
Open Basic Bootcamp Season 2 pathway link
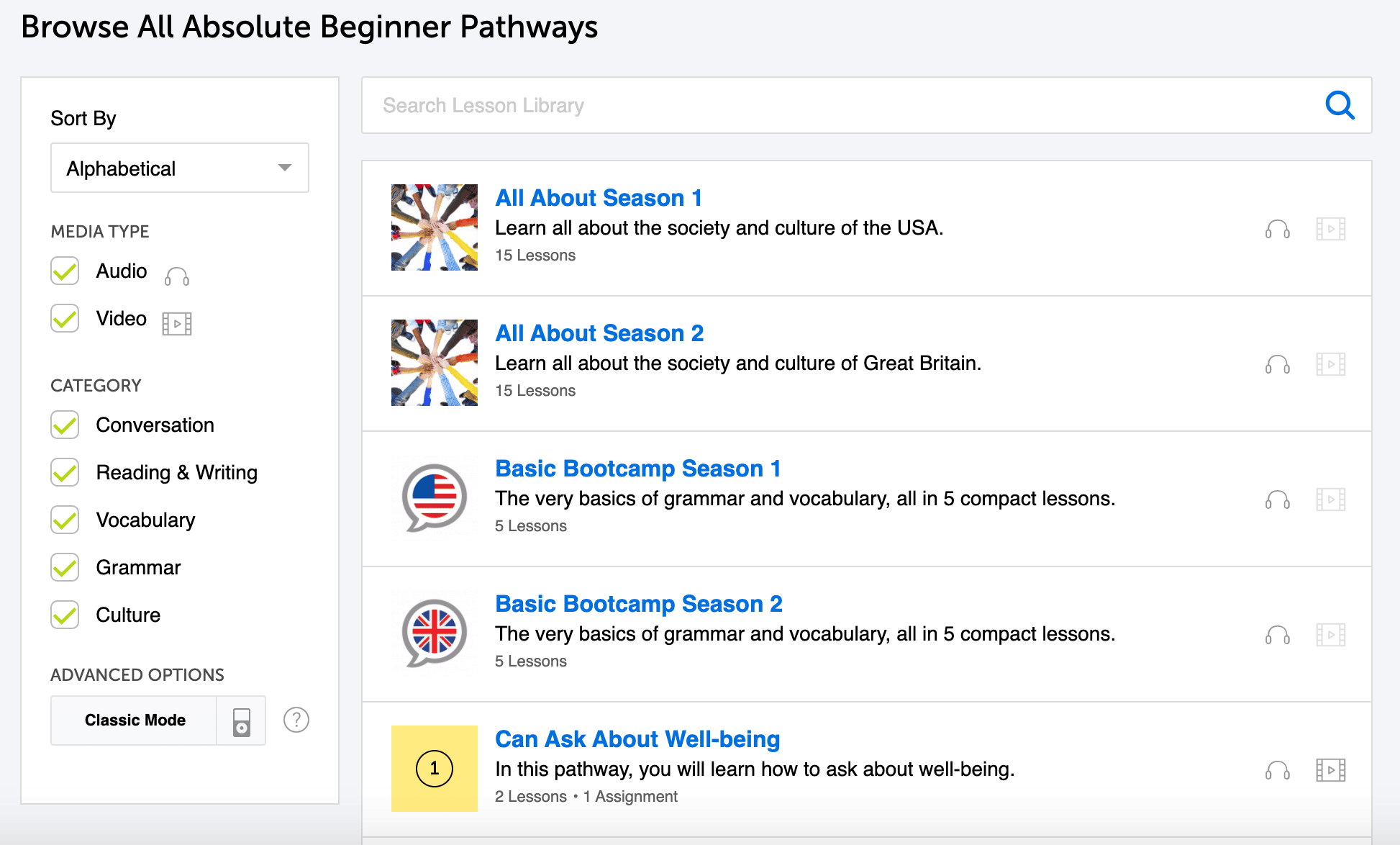(638, 604)
